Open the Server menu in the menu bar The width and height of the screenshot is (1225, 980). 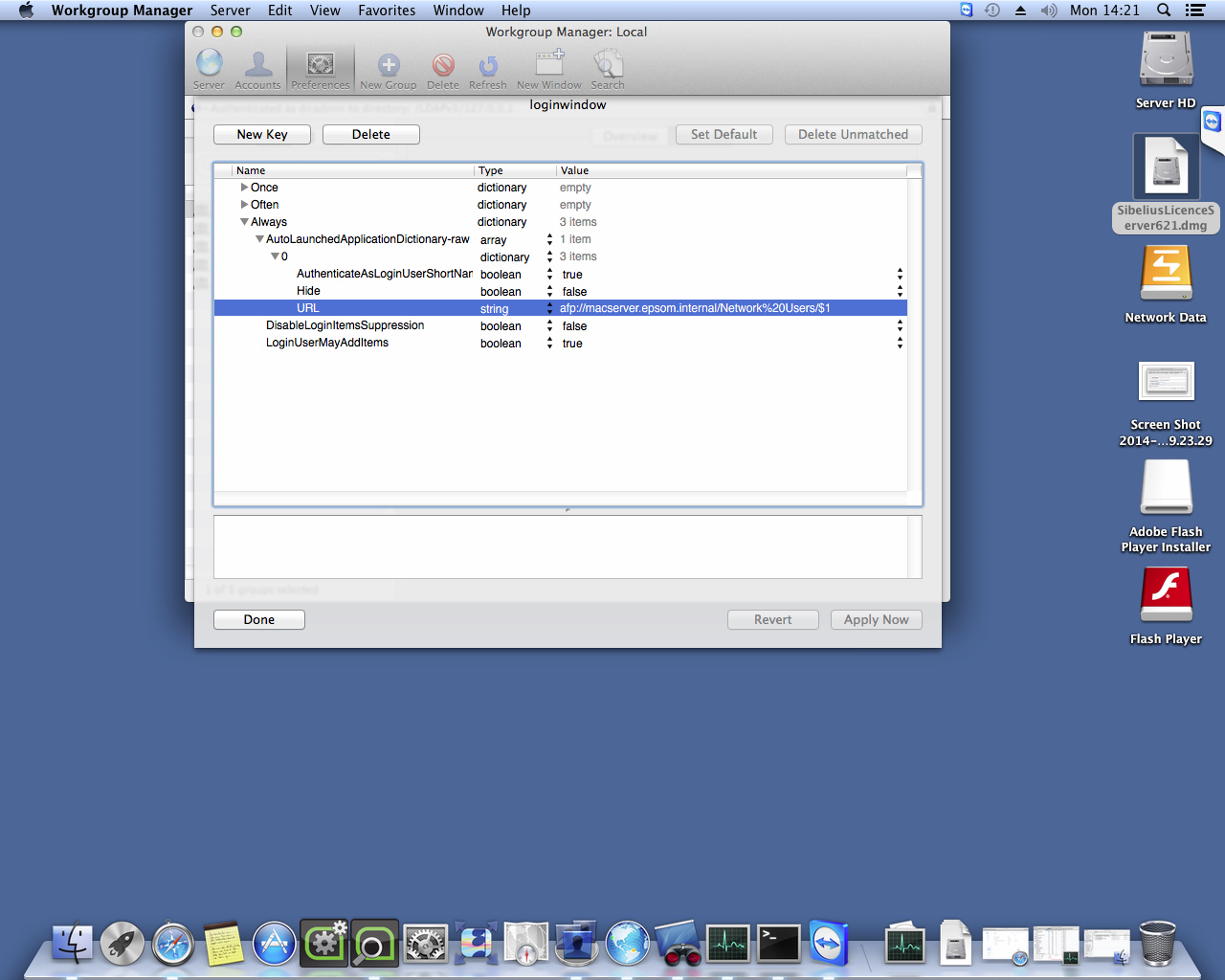(230, 11)
